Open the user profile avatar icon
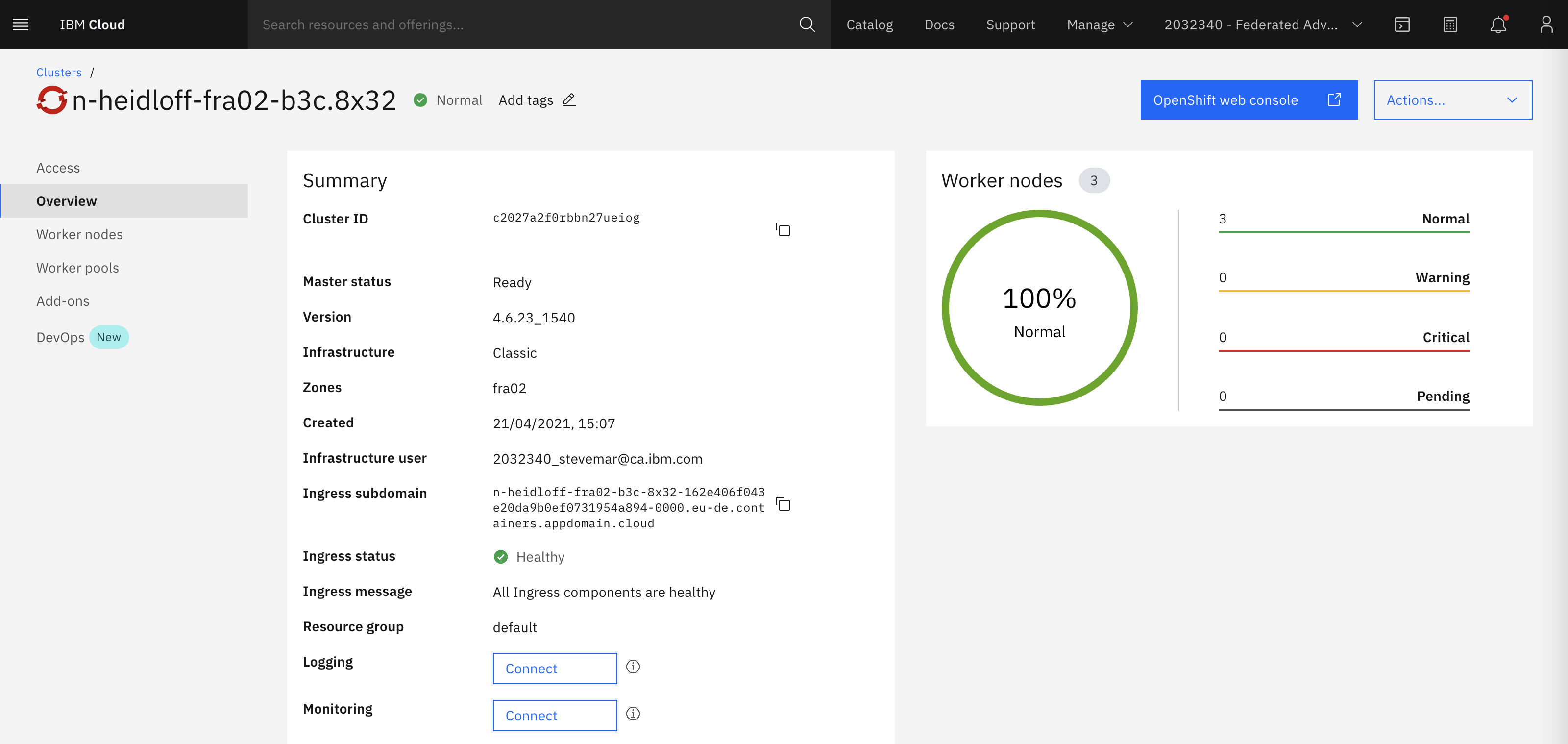 click(x=1546, y=25)
